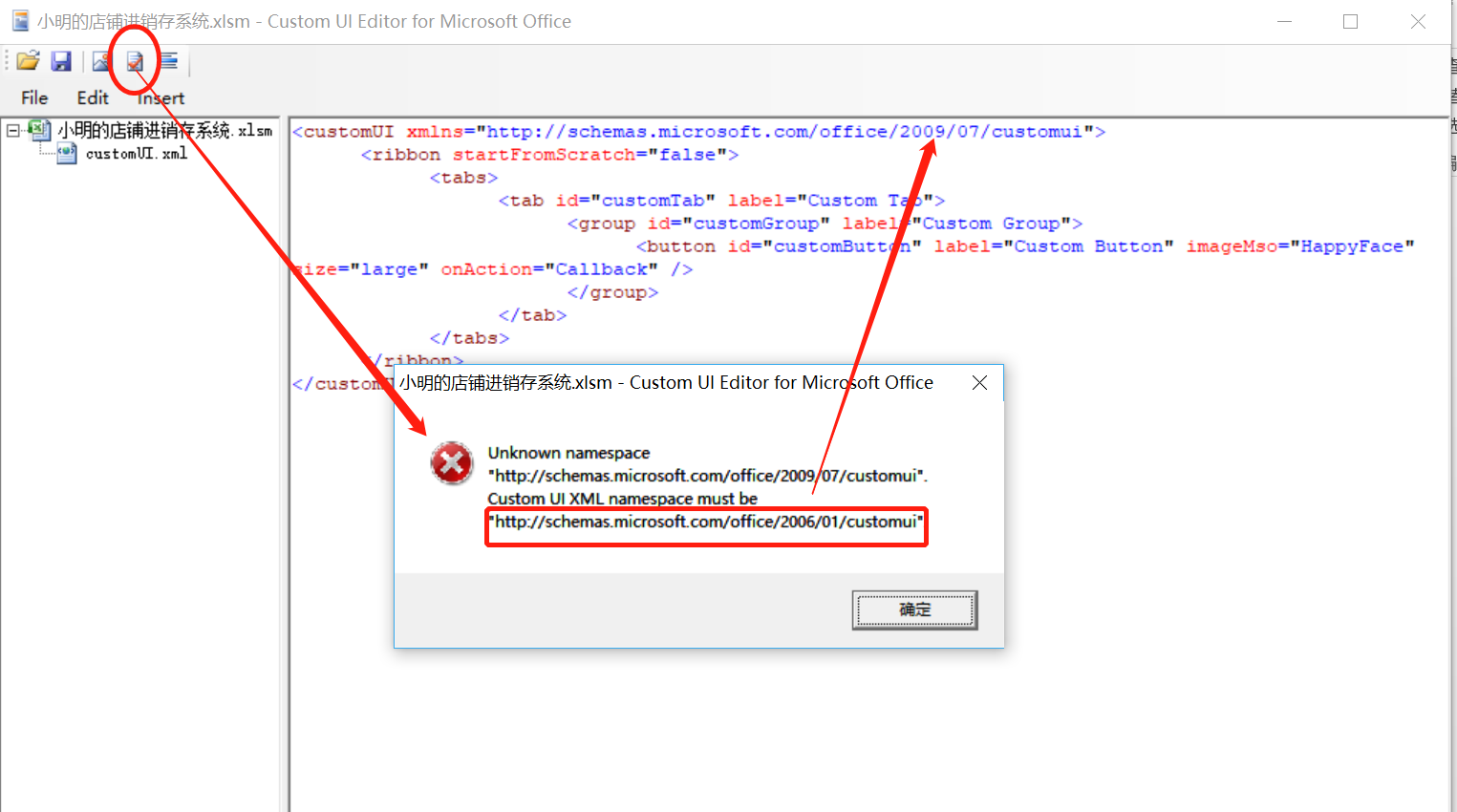The width and height of the screenshot is (1457, 812).
Task: Click the Insert Icons toolbar button
Action: click(101, 61)
